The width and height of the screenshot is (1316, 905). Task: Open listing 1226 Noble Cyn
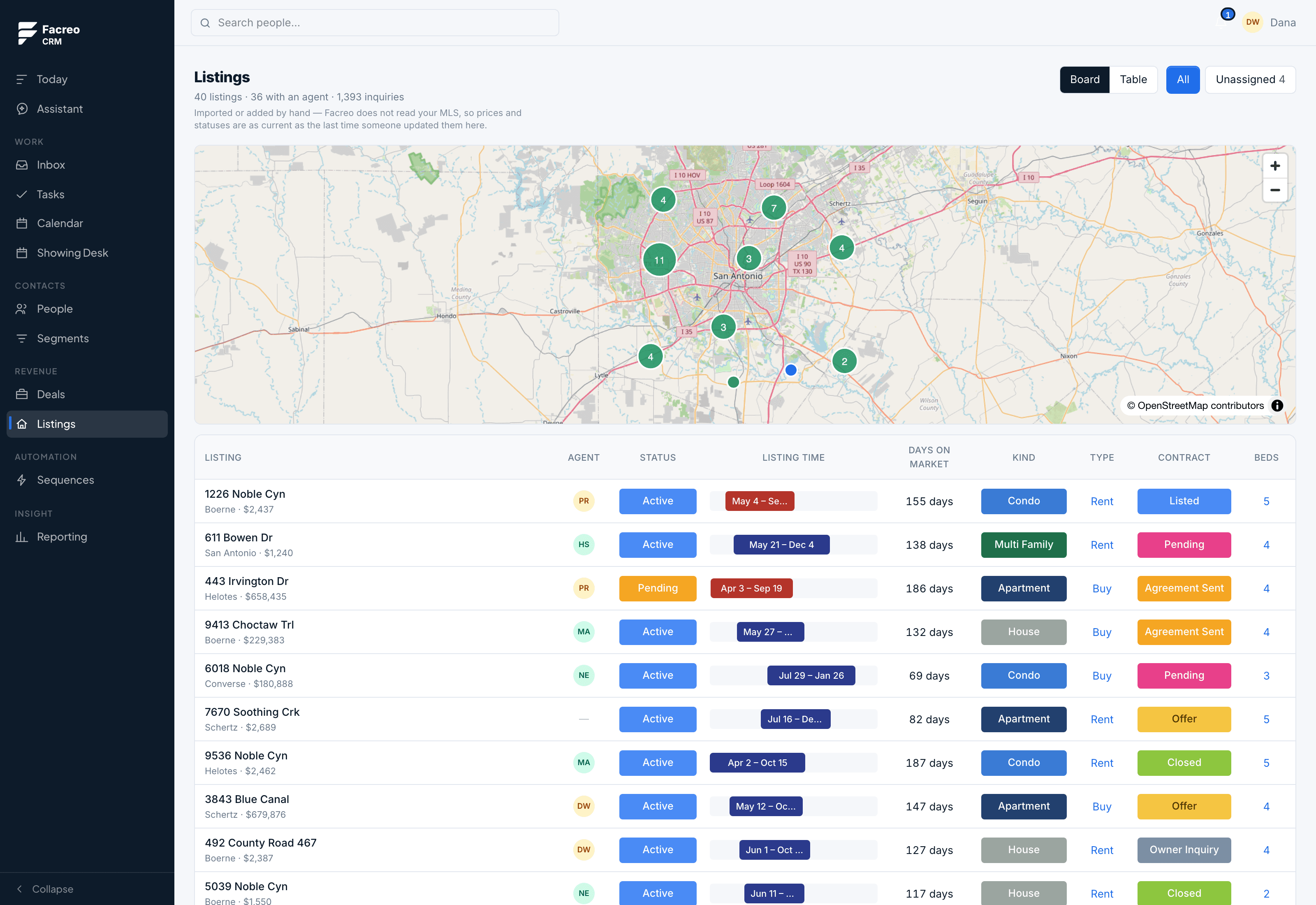coord(245,494)
